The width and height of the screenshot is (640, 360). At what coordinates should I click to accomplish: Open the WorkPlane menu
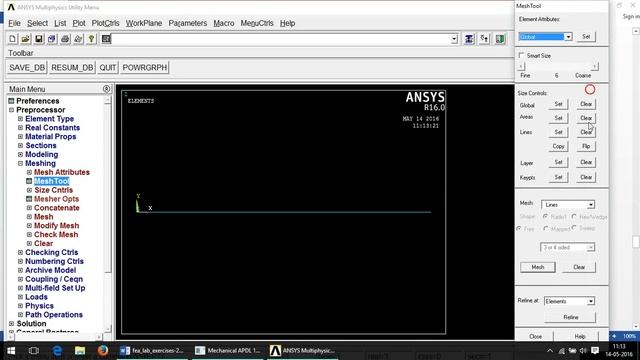(144, 23)
